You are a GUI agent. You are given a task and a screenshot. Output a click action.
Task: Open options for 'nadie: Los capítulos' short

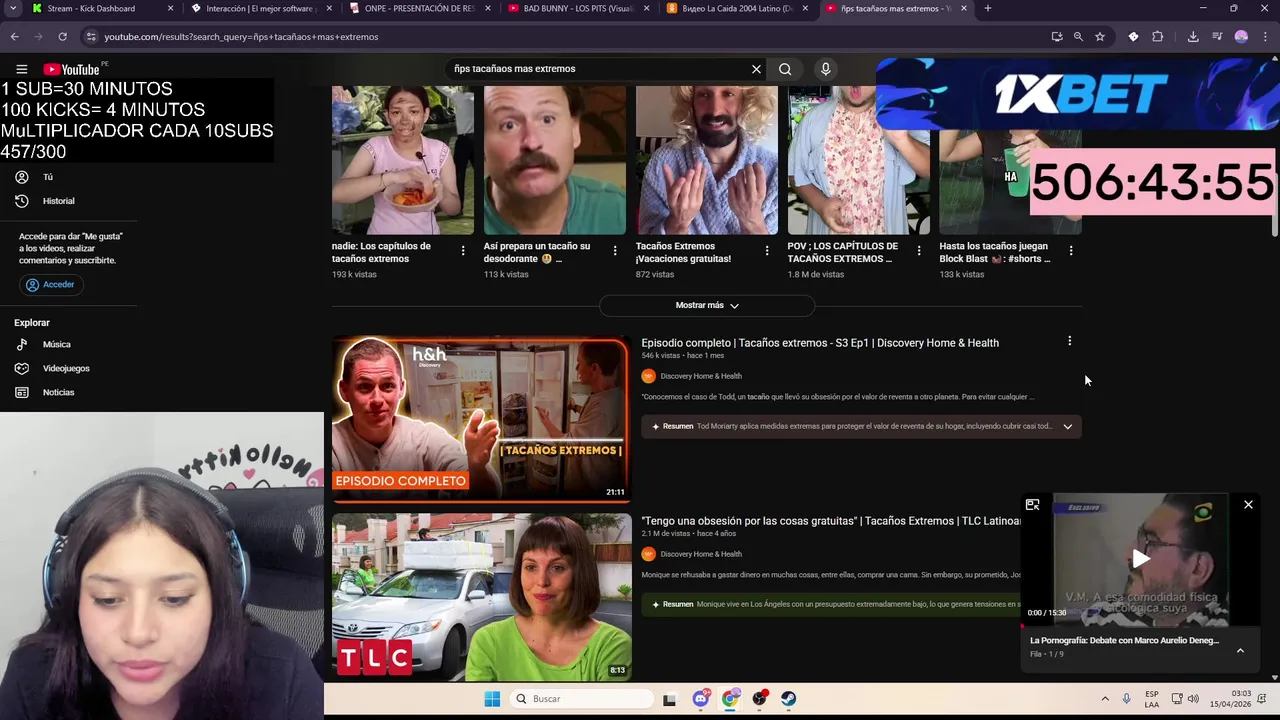[463, 251]
